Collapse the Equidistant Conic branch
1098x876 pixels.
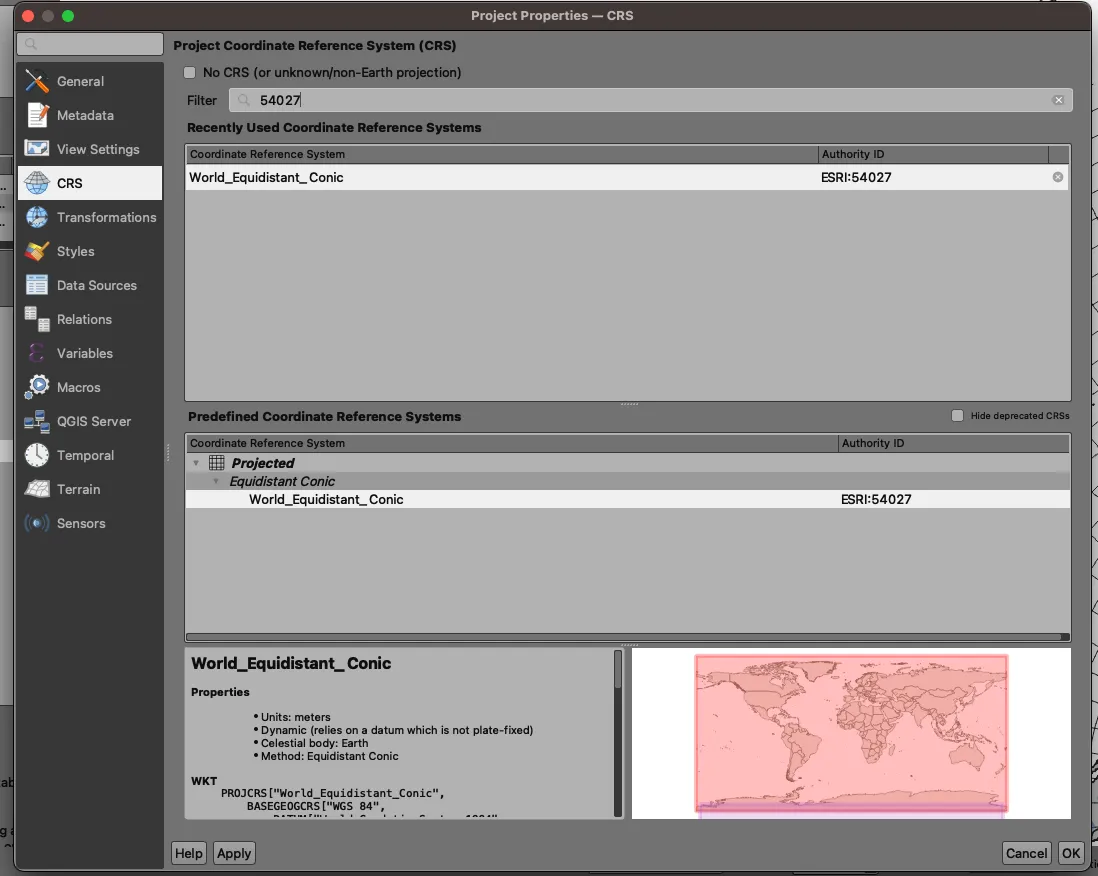(216, 481)
